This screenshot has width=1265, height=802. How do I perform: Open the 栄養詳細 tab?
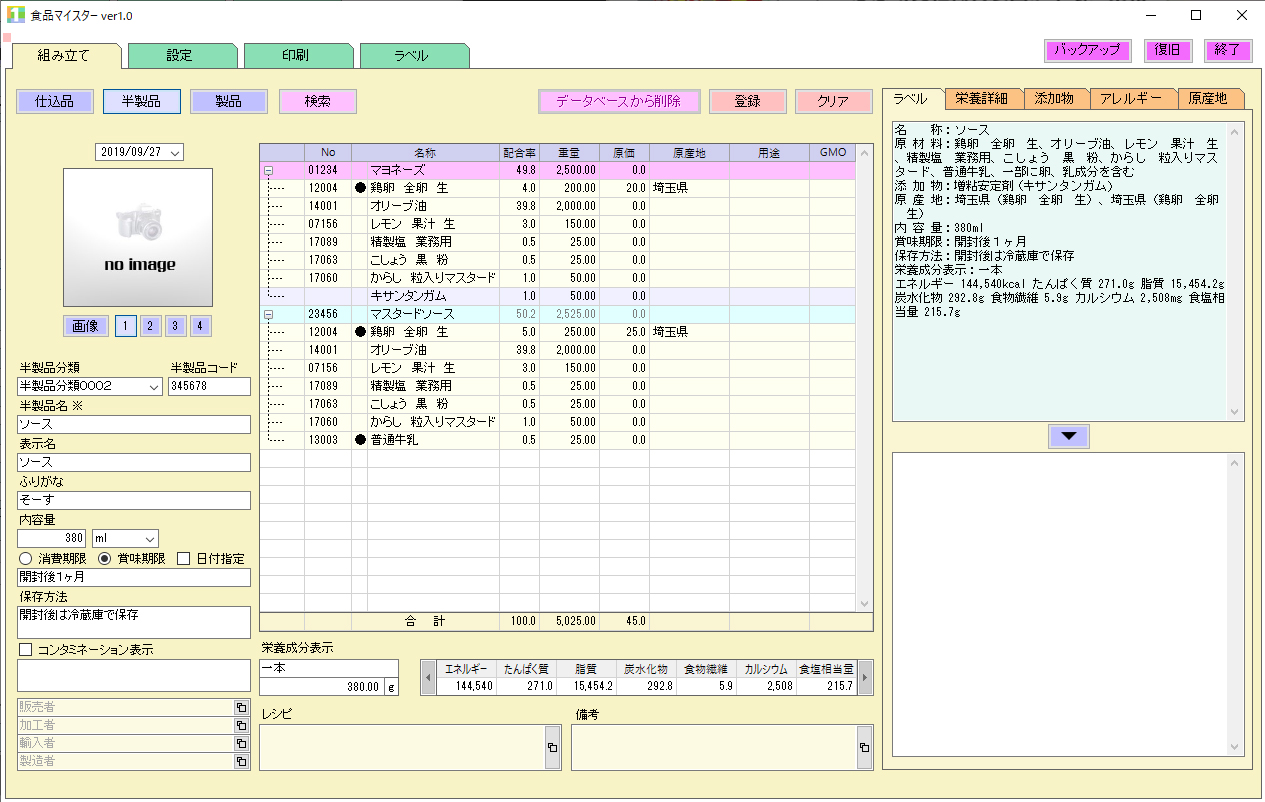point(983,98)
